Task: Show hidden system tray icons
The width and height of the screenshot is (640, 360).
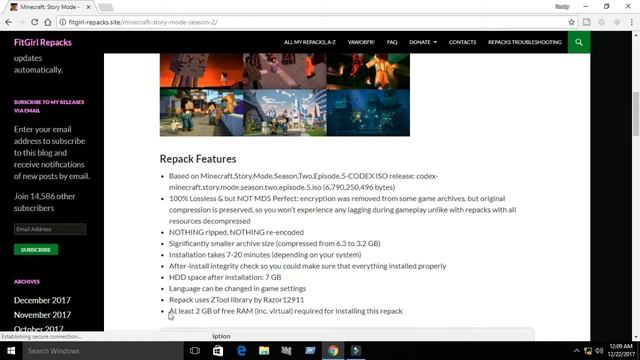Action: tap(576, 351)
